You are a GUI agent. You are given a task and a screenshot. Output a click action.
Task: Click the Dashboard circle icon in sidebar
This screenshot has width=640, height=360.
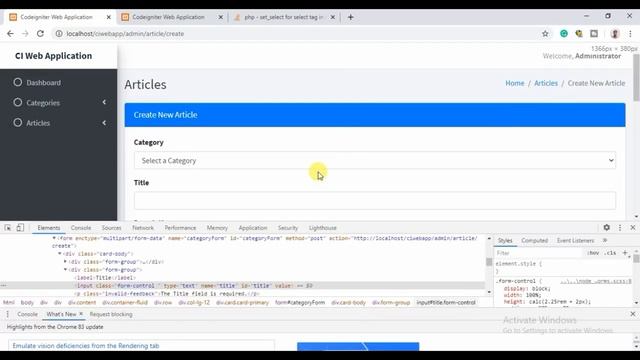18,82
